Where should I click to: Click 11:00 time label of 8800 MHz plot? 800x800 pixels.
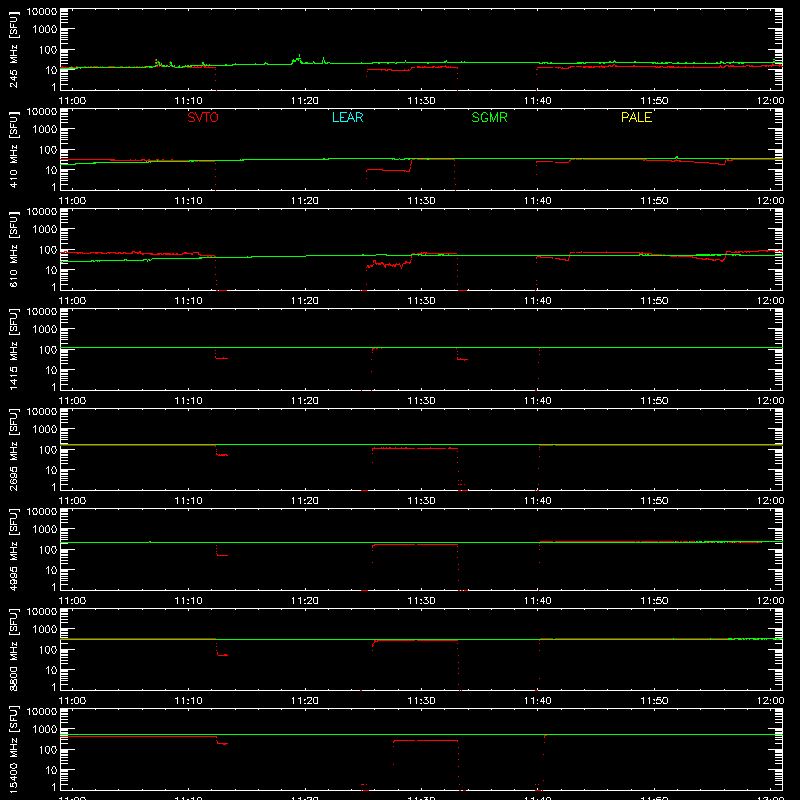click(x=72, y=701)
